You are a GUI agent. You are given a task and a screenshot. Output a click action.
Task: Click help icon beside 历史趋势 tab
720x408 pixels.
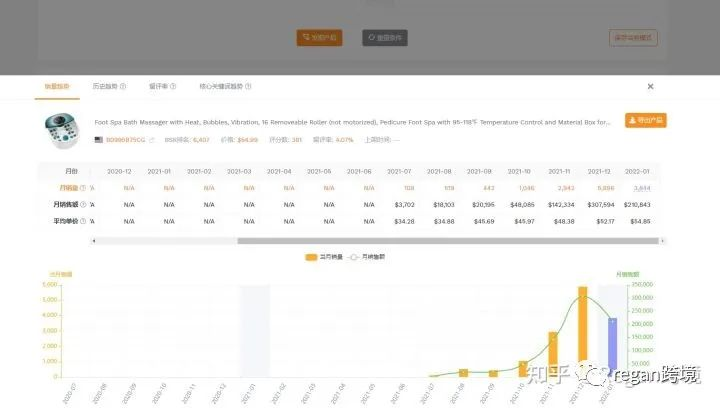[x=123, y=86]
